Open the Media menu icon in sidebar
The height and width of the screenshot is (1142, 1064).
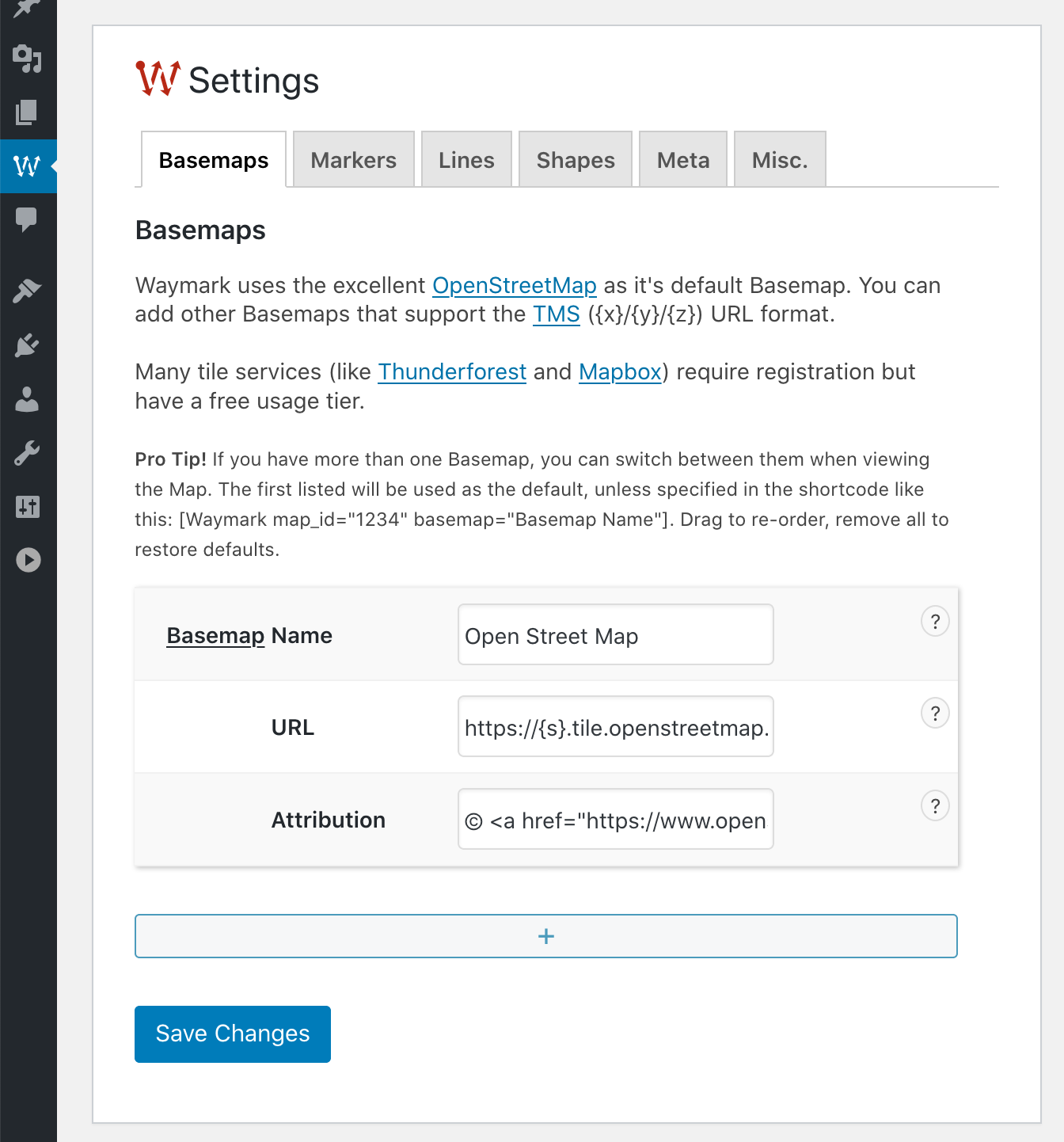tap(28, 59)
